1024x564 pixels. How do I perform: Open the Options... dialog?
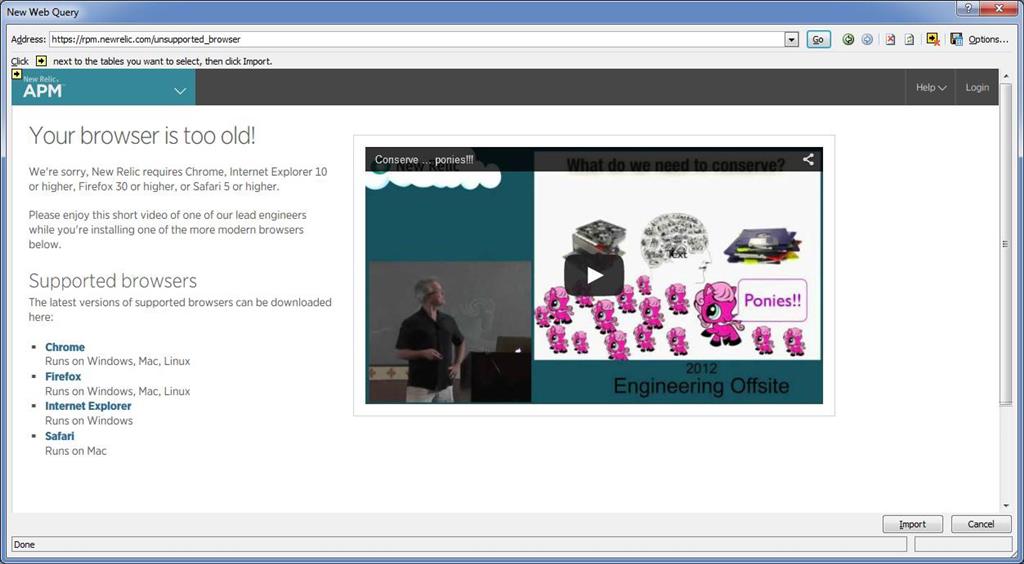(988, 40)
